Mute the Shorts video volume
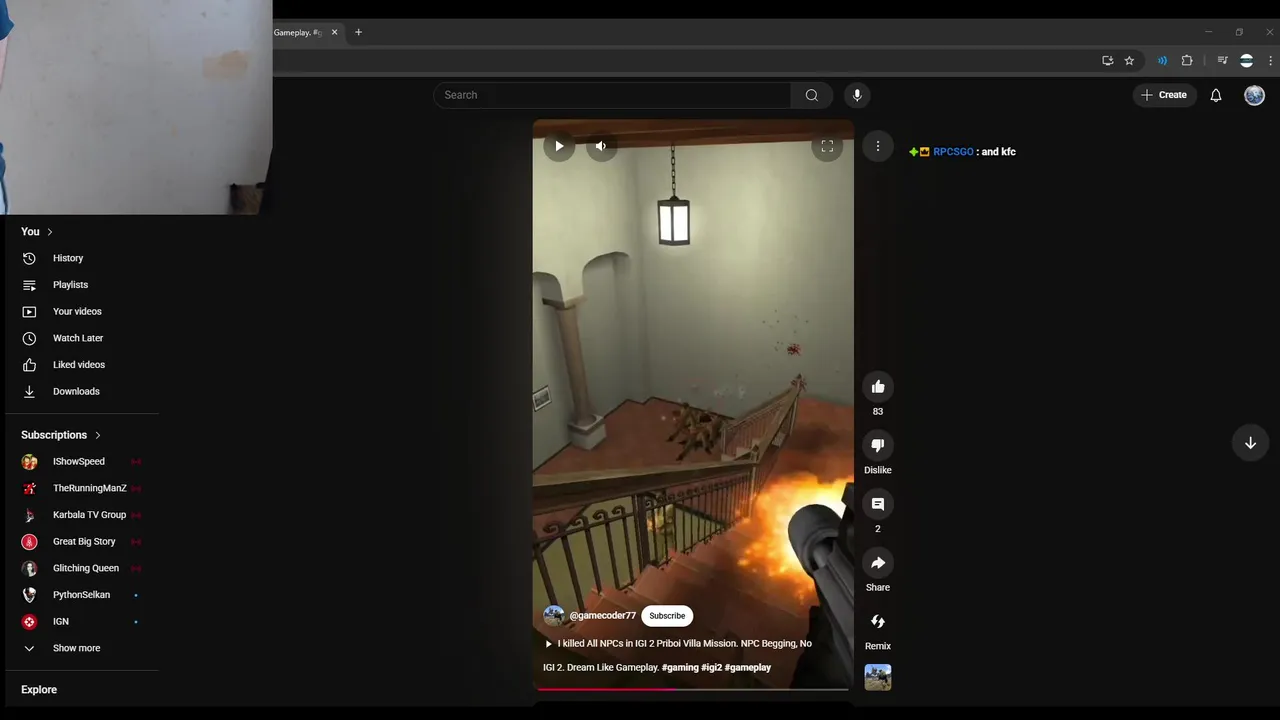Screen dimensions: 1280x720 click(x=601, y=146)
